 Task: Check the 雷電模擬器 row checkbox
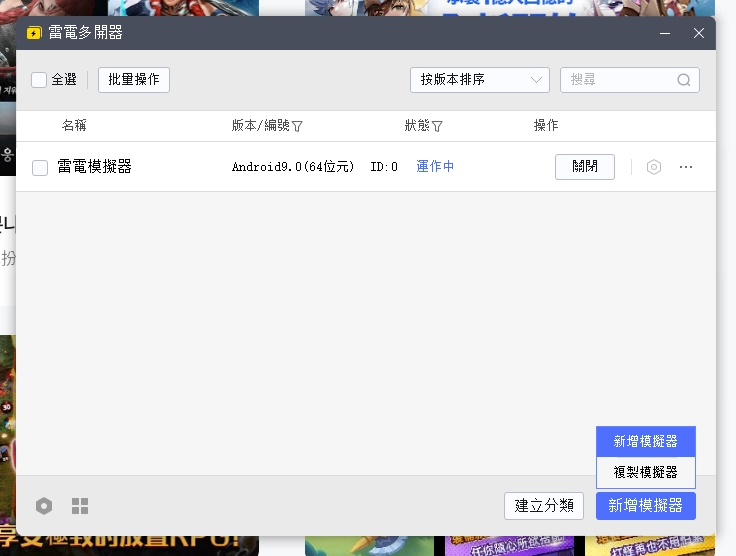[40, 168]
